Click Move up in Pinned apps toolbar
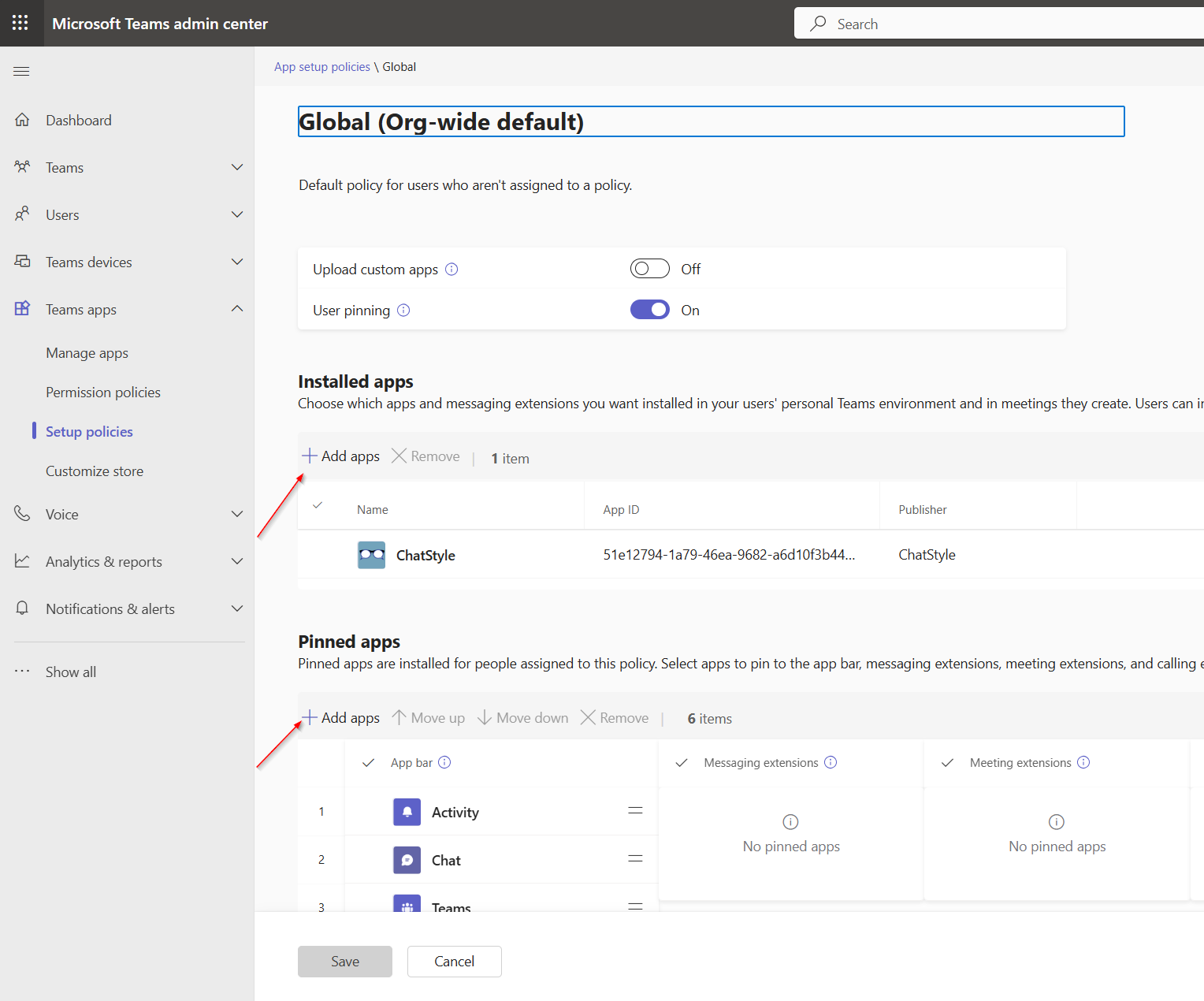The height and width of the screenshot is (1001, 1204). (x=429, y=718)
